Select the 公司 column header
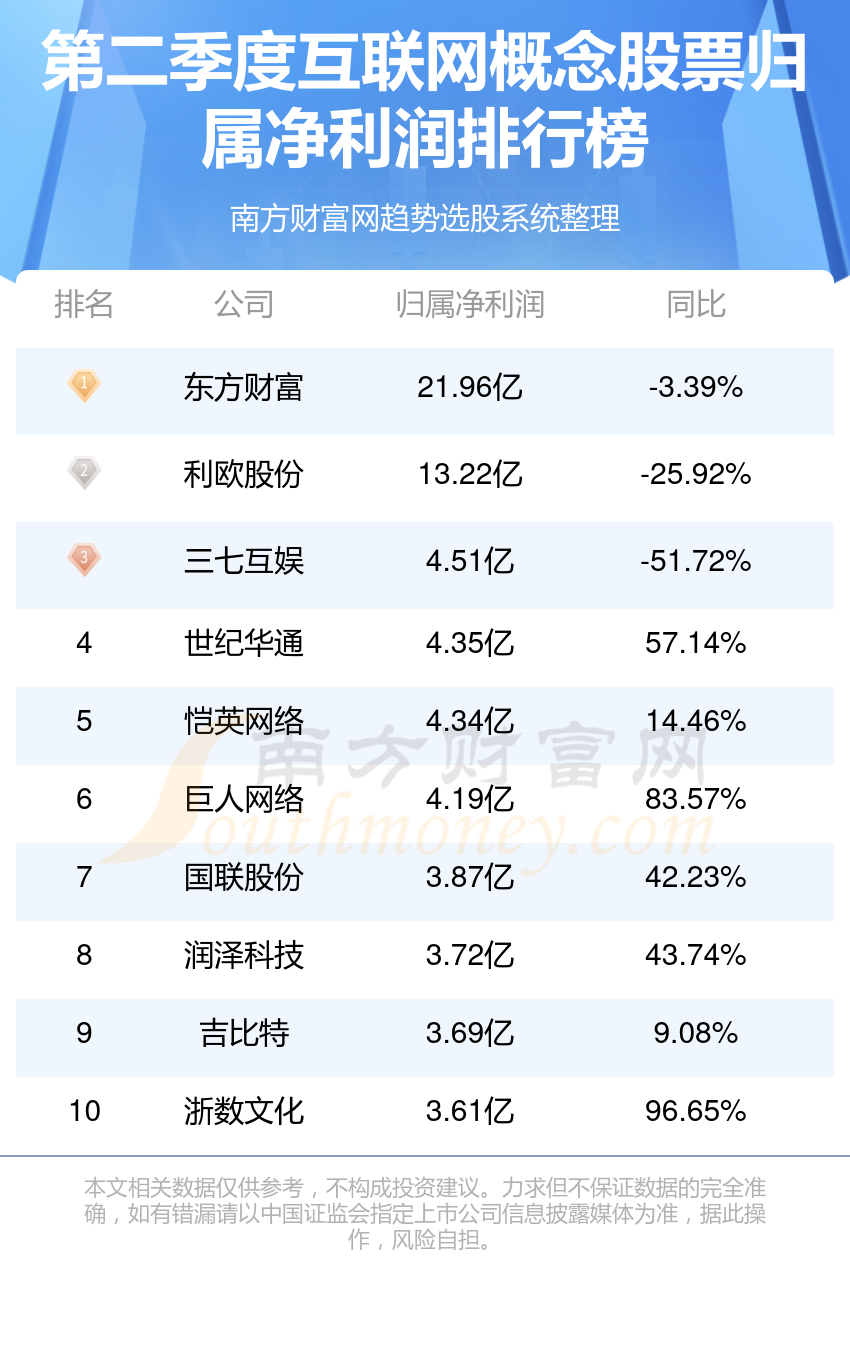This screenshot has width=850, height=1350. point(244,303)
